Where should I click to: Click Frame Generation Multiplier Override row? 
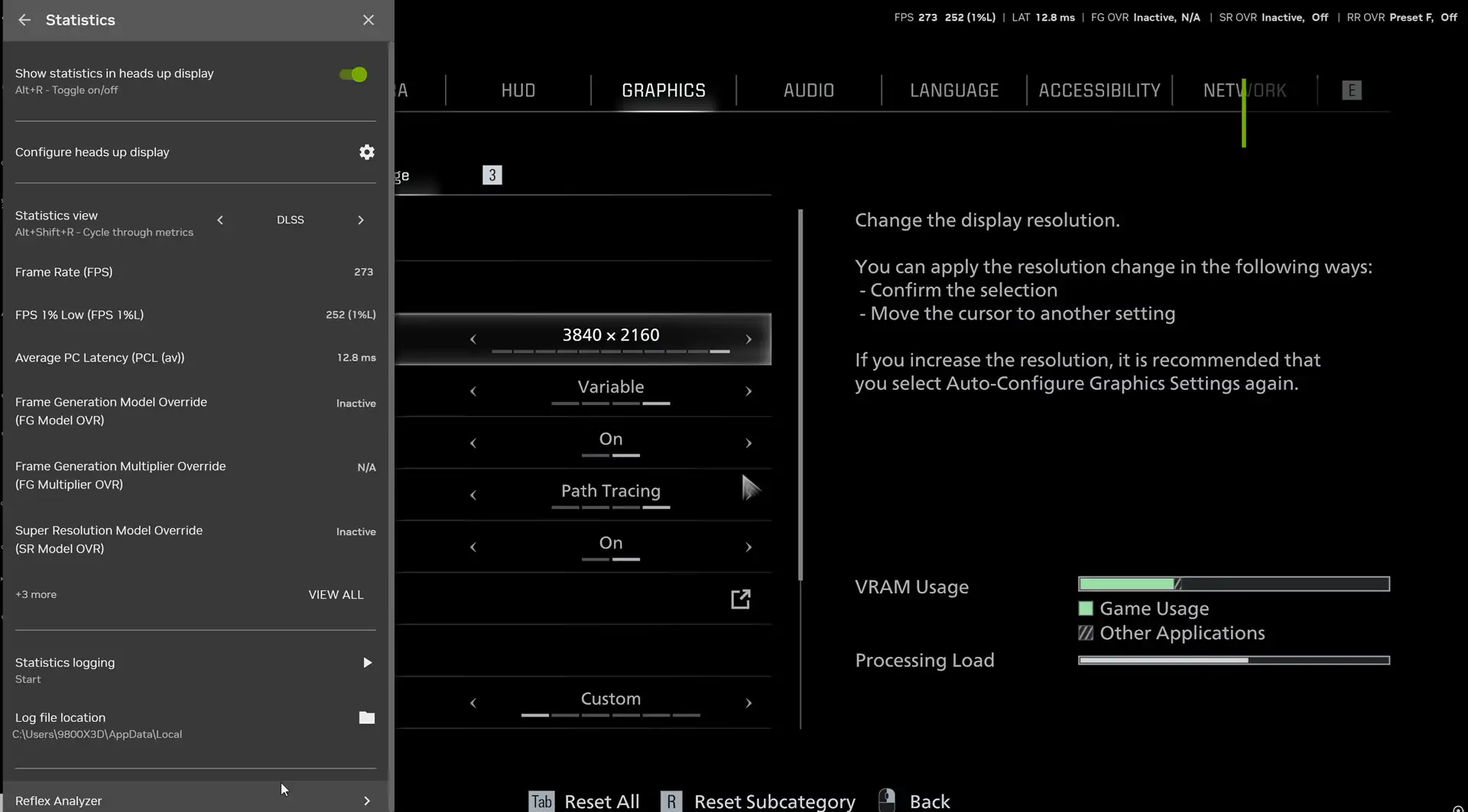(195, 476)
